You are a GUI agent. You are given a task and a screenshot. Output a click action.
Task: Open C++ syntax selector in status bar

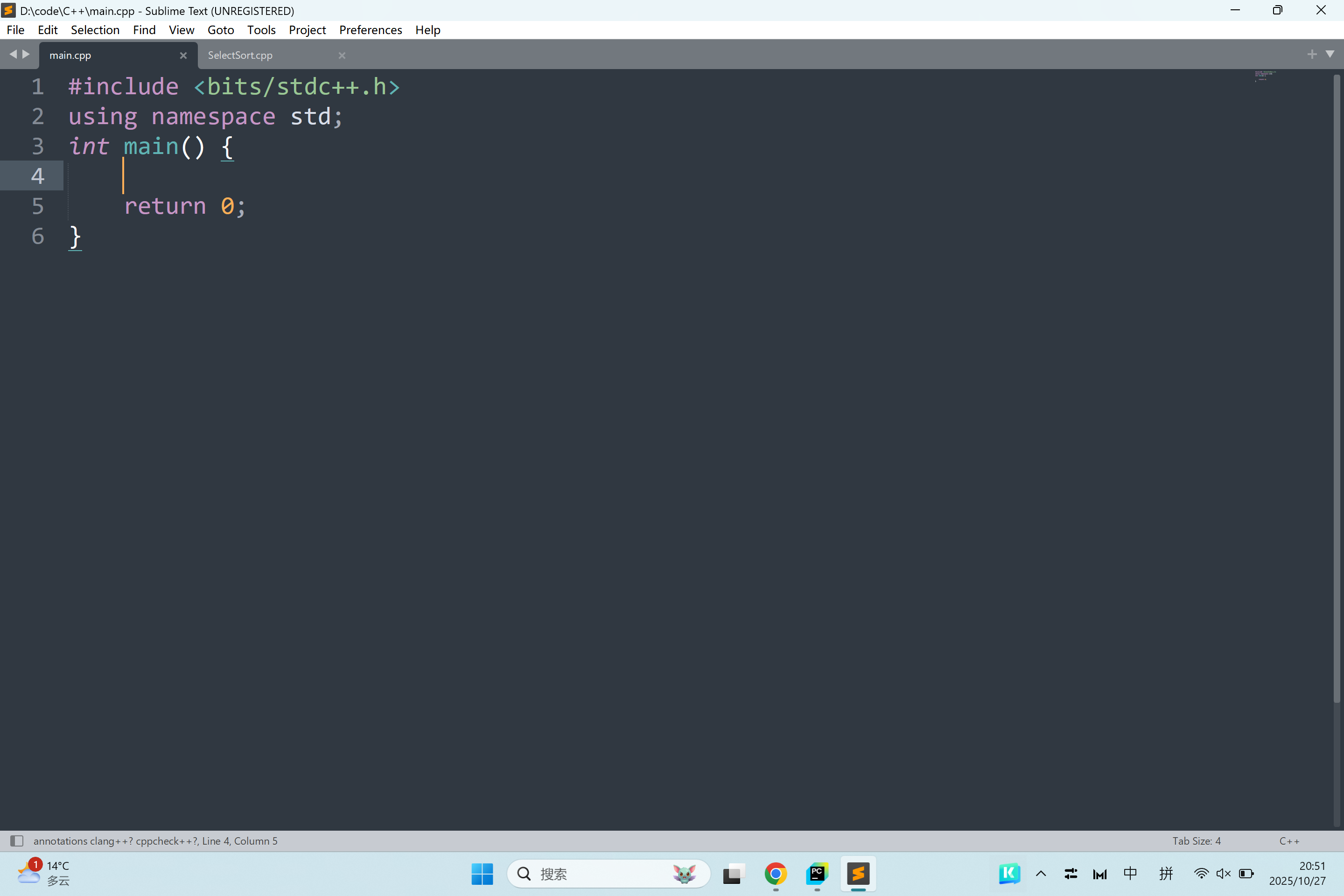point(1289,840)
